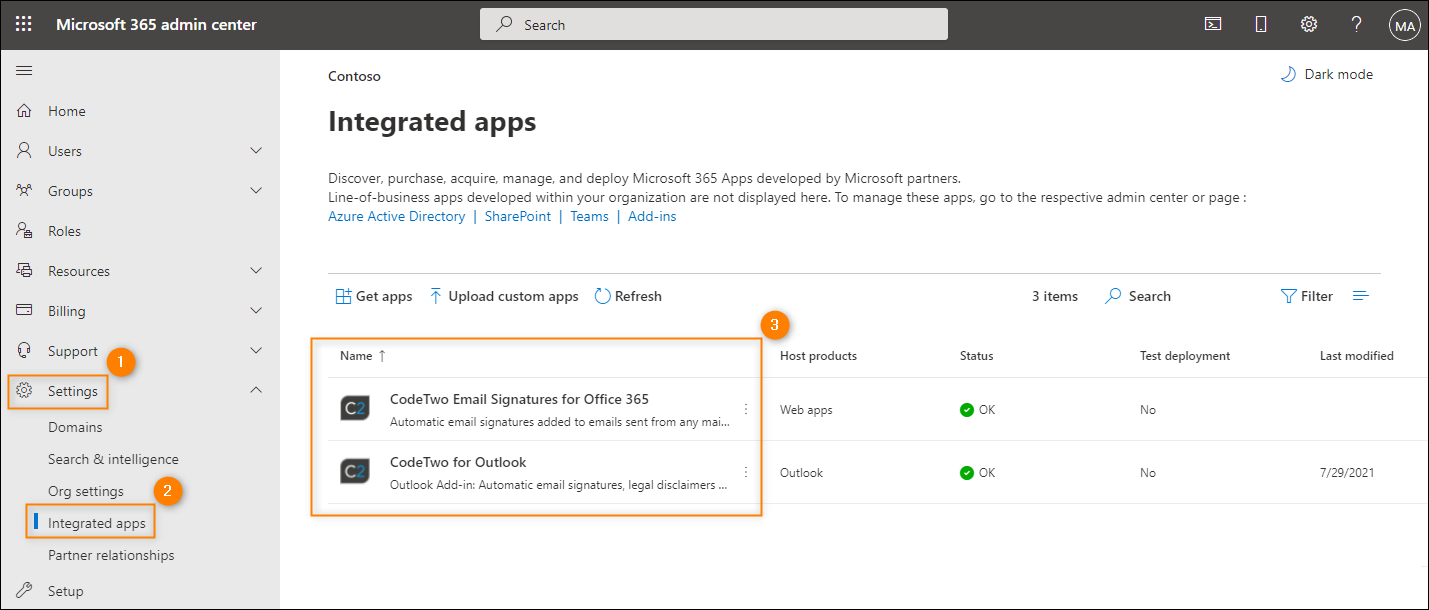Open the SharePoint admin link
The height and width of the screenshot is (610, 1429).
(517, 216)
